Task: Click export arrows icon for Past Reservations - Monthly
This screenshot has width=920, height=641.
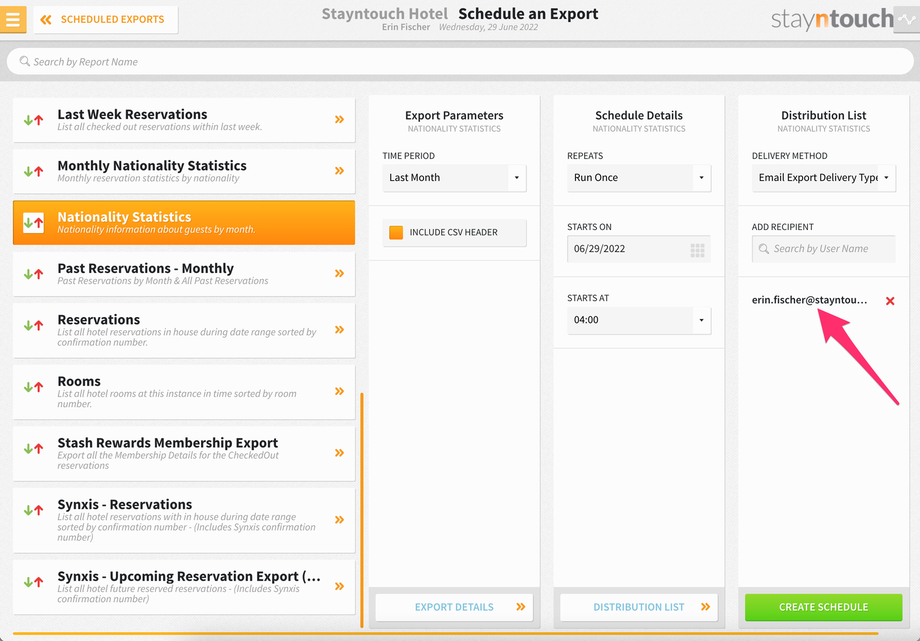Action: [x=33, y=274]
